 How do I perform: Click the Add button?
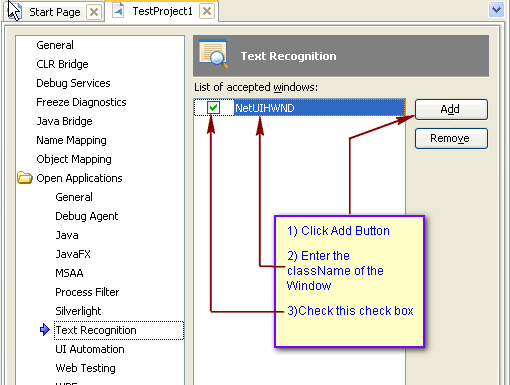pos(451,109)
